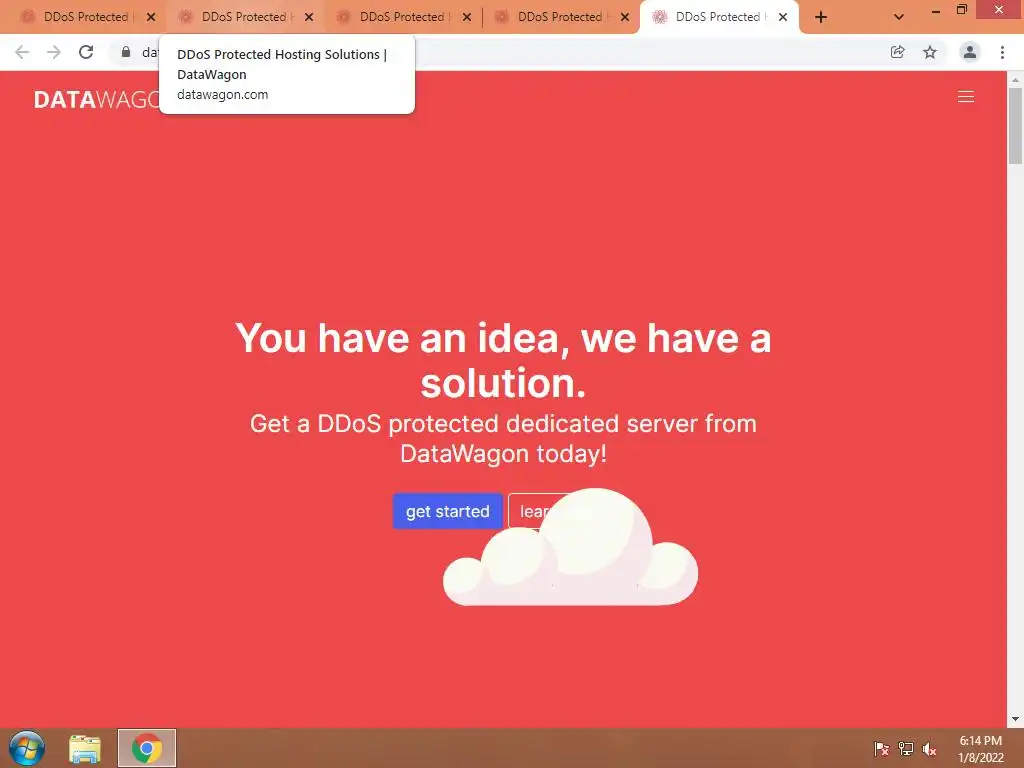Switch to the fourth DDoS Protected tab
The height and width of the screenshot is (768, 1024).
coord(559,17)
